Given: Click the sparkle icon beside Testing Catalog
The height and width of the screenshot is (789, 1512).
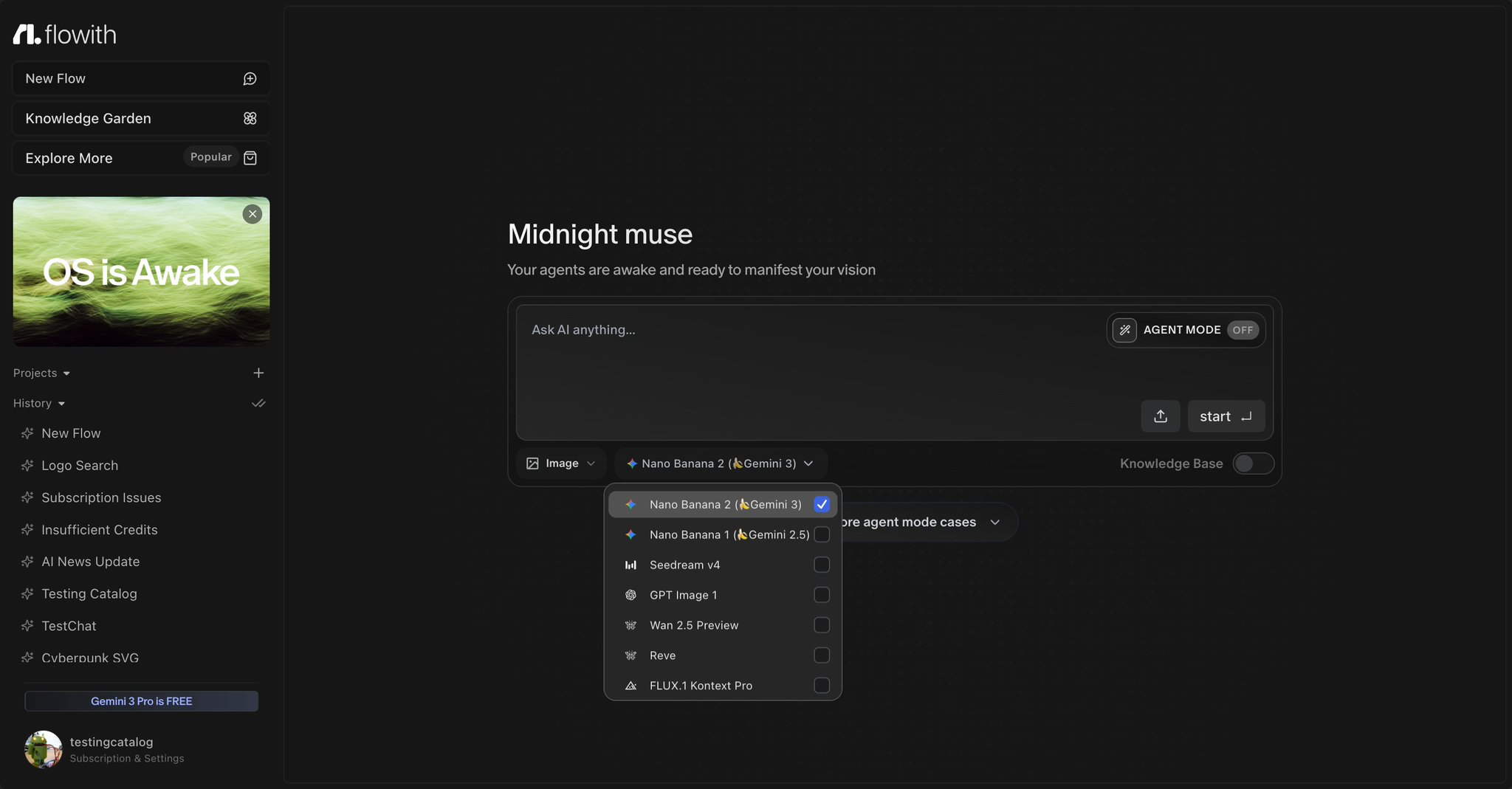Looking at the screenshot, I should (27, 594).
